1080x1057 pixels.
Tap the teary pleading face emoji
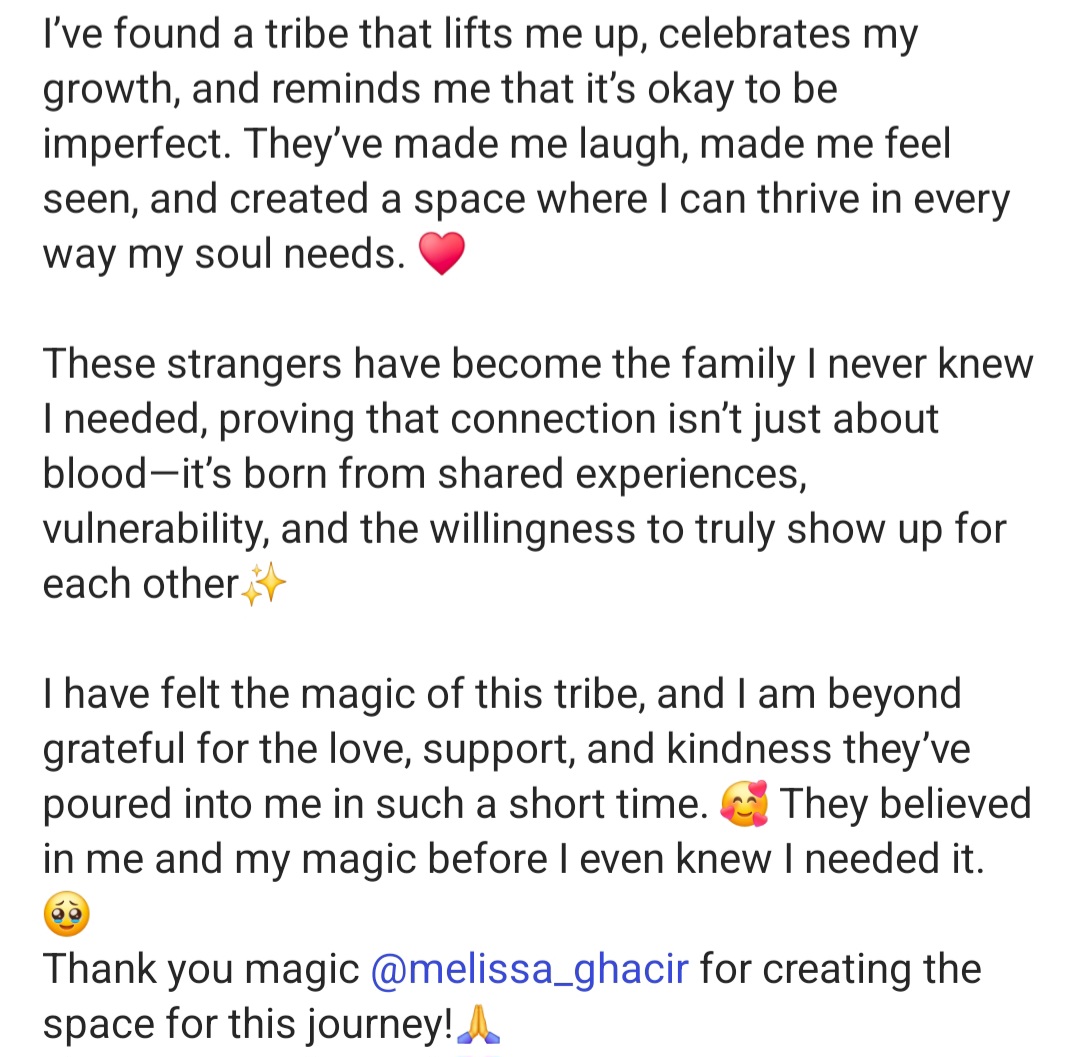pos(66,914)
